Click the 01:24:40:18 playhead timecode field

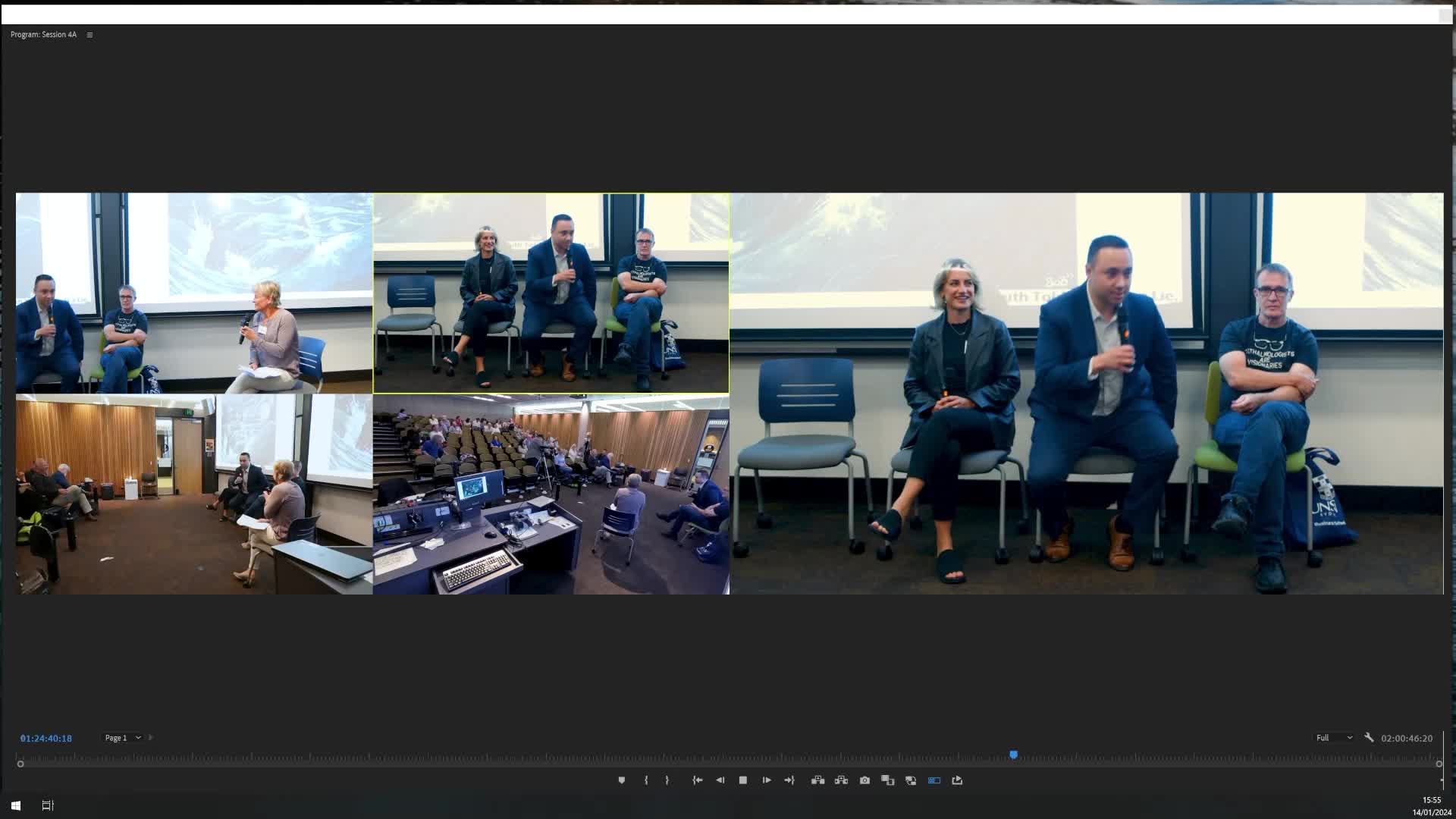tap(46, 739)
